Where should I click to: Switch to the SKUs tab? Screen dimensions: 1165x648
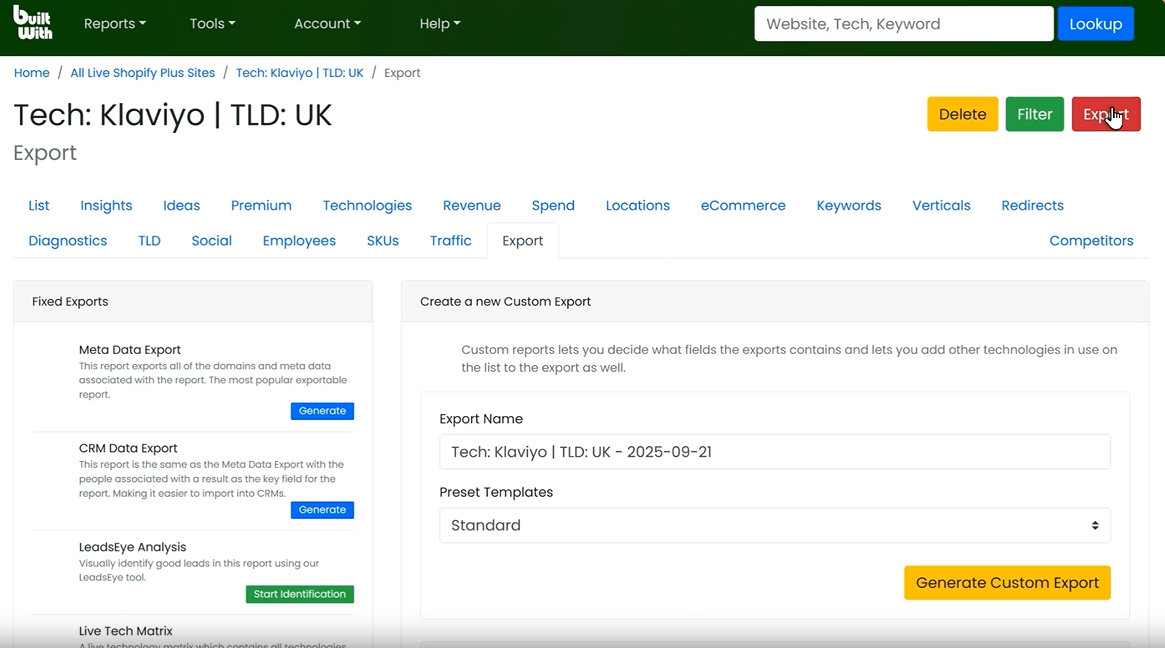pos(383,241)
